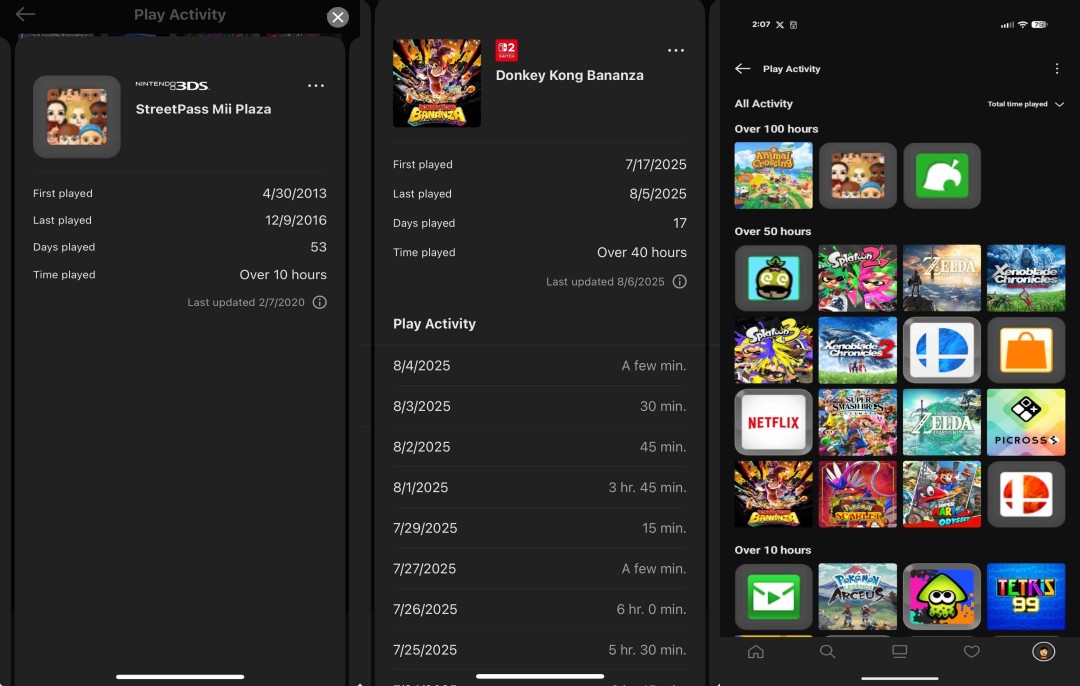Select the 8/1/2025 play activity entry
The image size is (1080, 686).
click(x=539, y=488)
